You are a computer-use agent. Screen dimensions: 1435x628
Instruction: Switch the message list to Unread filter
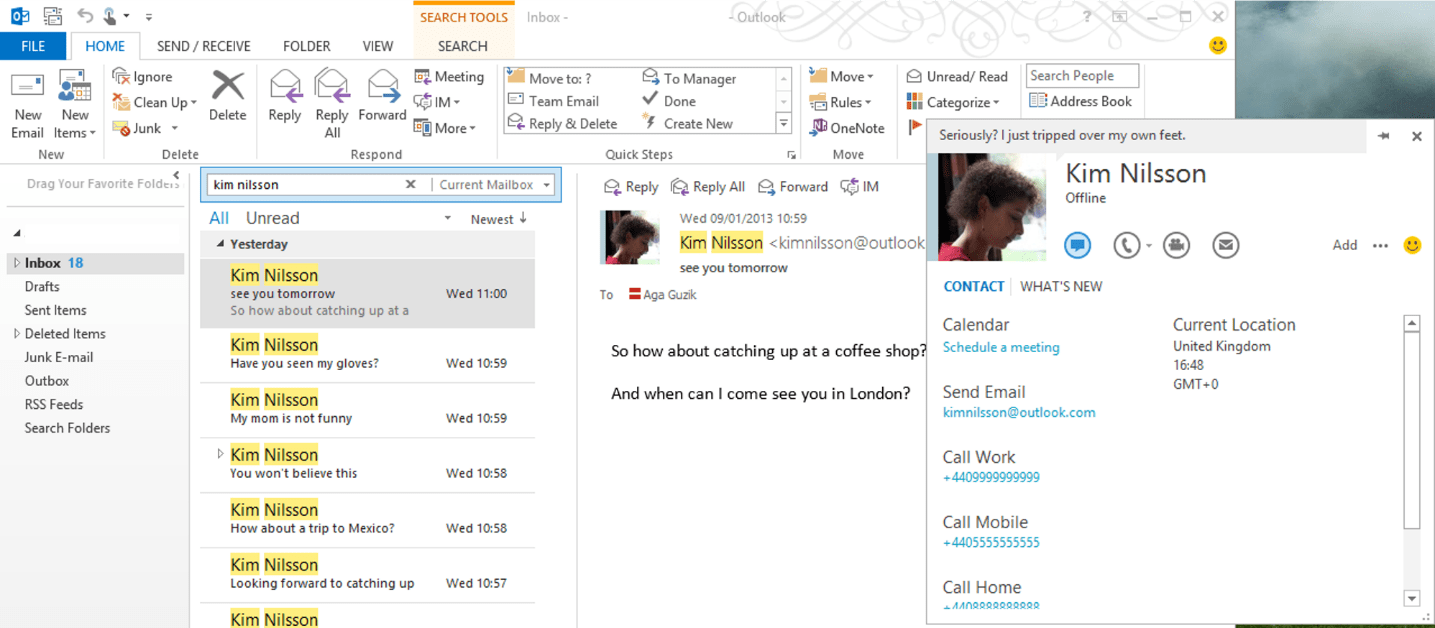[x=271, y=217]
